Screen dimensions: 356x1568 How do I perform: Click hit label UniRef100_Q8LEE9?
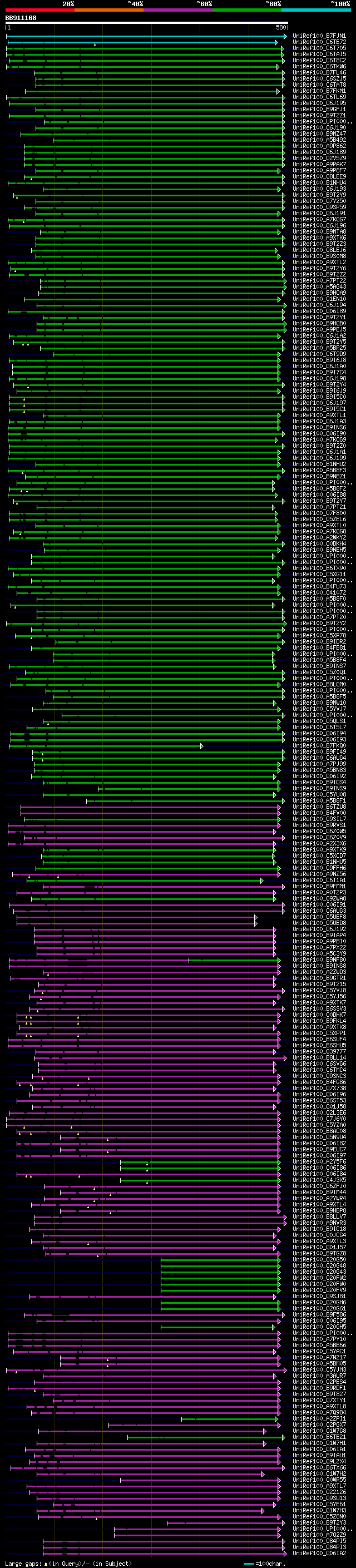tap(319, 176)
